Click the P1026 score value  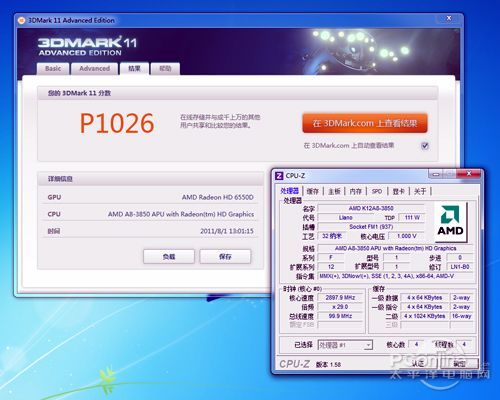click(117, 123)
